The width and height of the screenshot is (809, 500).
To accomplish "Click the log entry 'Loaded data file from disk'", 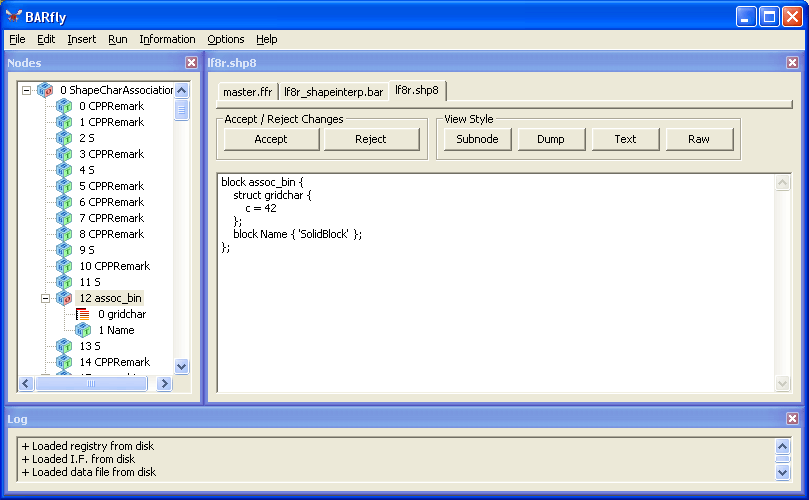I will [89, 472].
